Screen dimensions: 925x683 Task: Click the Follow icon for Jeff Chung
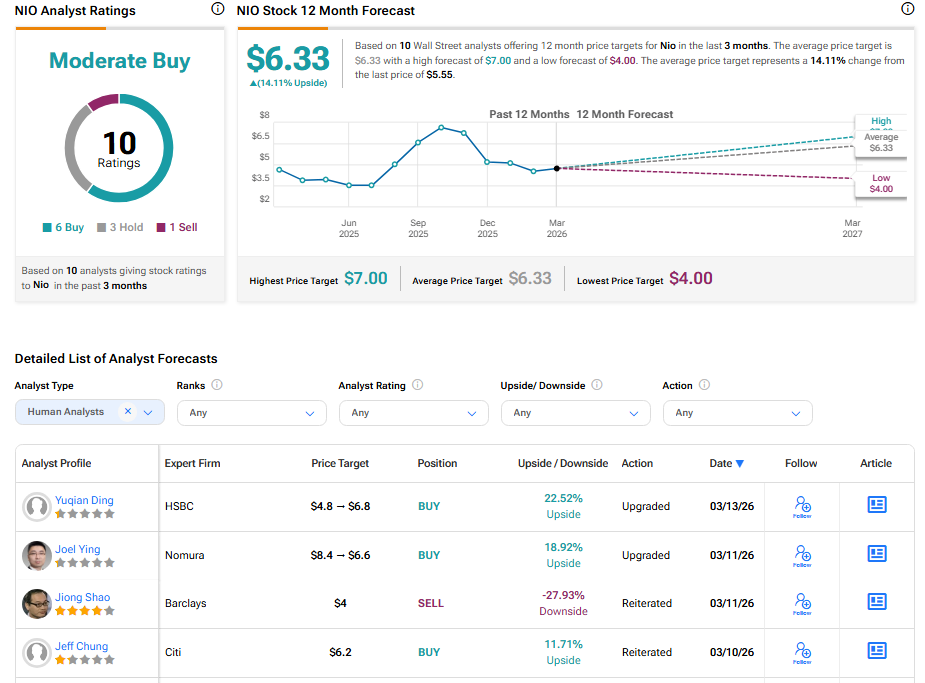coord(801,651)
